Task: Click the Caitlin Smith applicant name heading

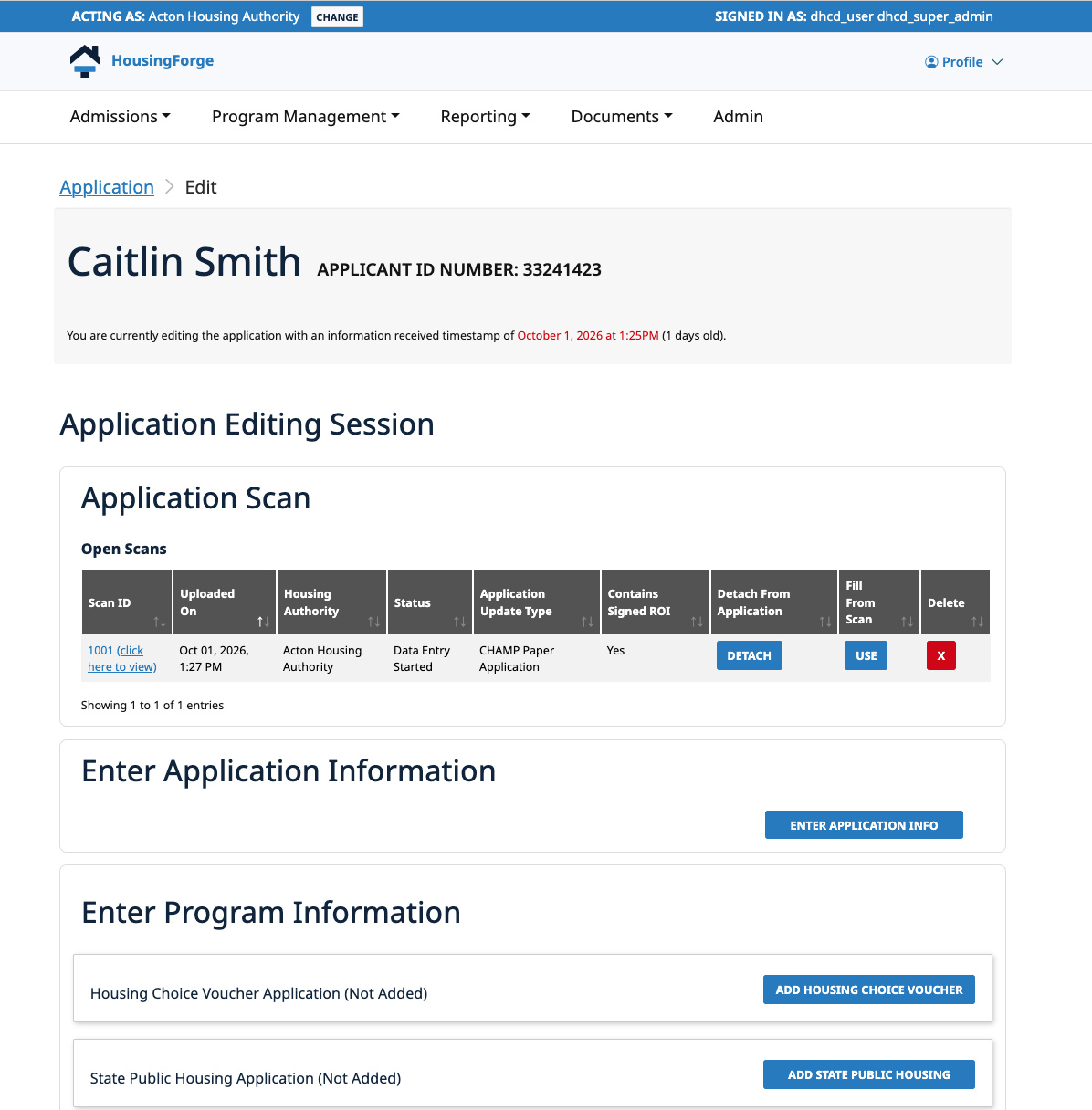Action: (184, 262)
